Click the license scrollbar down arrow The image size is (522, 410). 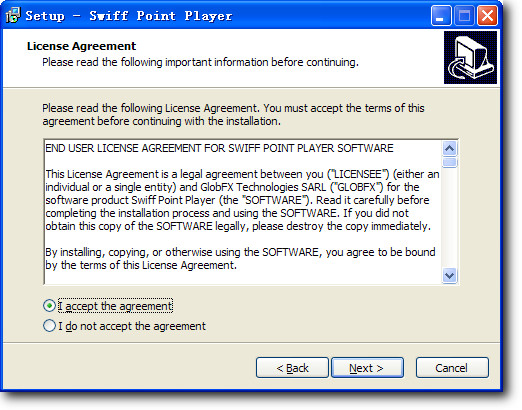(x=449, y=275)
